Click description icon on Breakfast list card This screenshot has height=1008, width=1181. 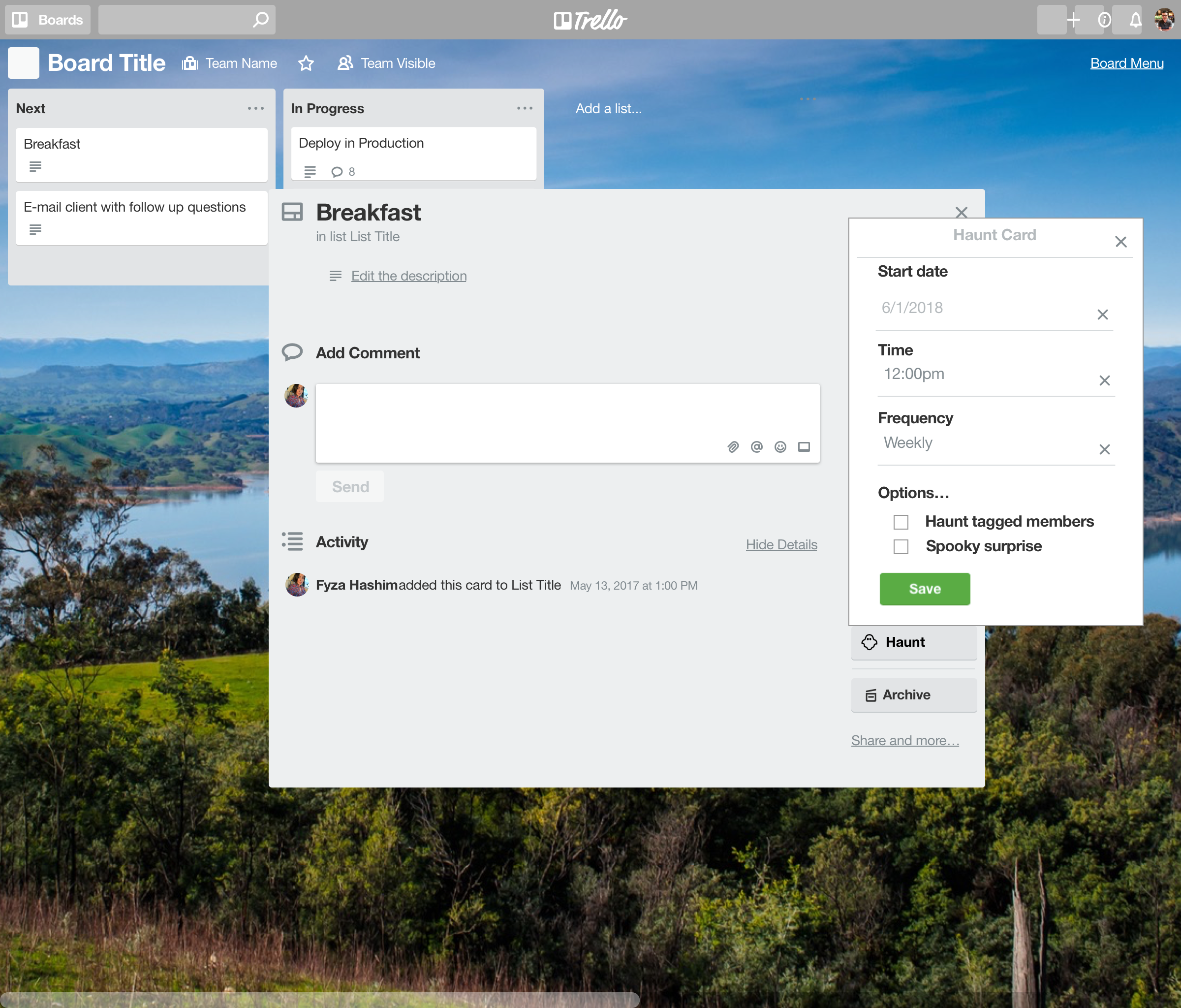point(35,166)
